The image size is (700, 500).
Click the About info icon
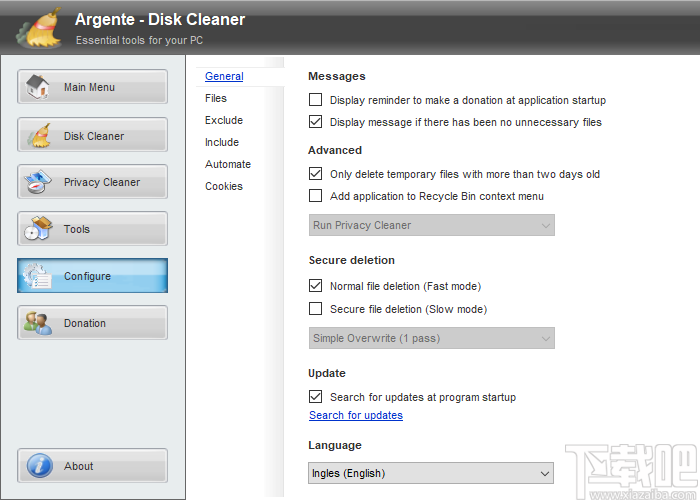click(38, 466)
